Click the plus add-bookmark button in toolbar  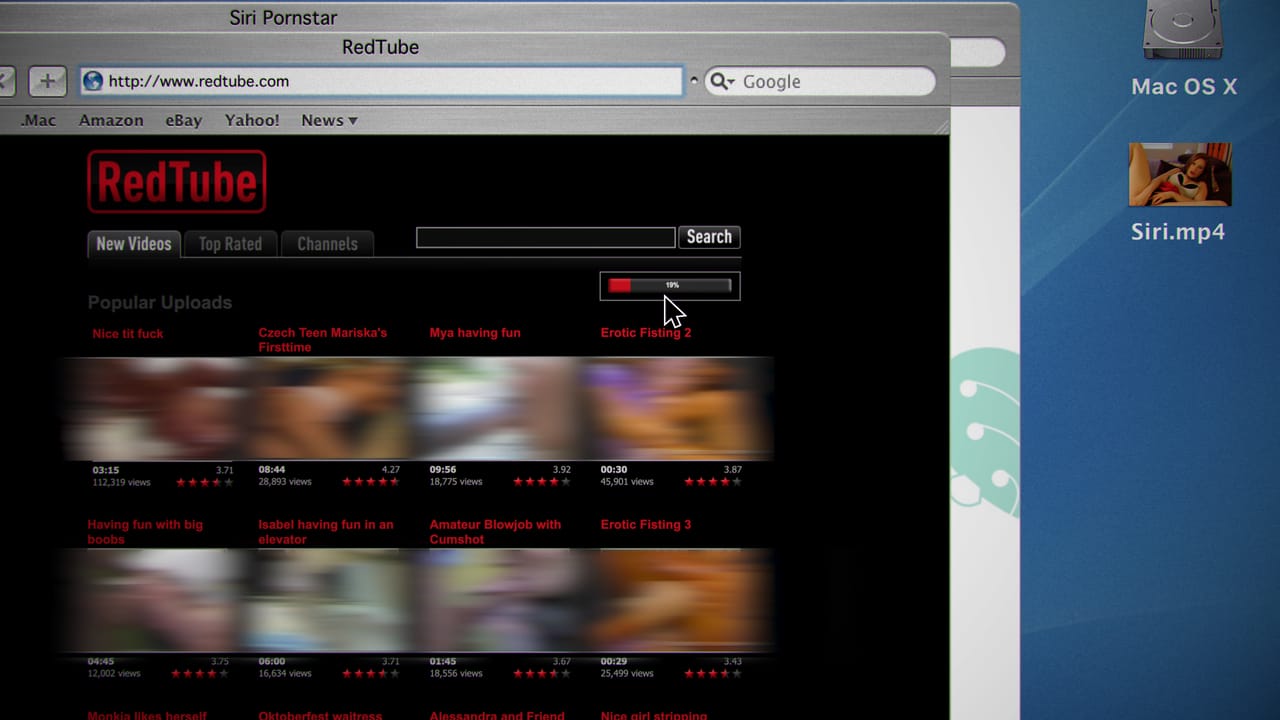[x=47, y=81]
